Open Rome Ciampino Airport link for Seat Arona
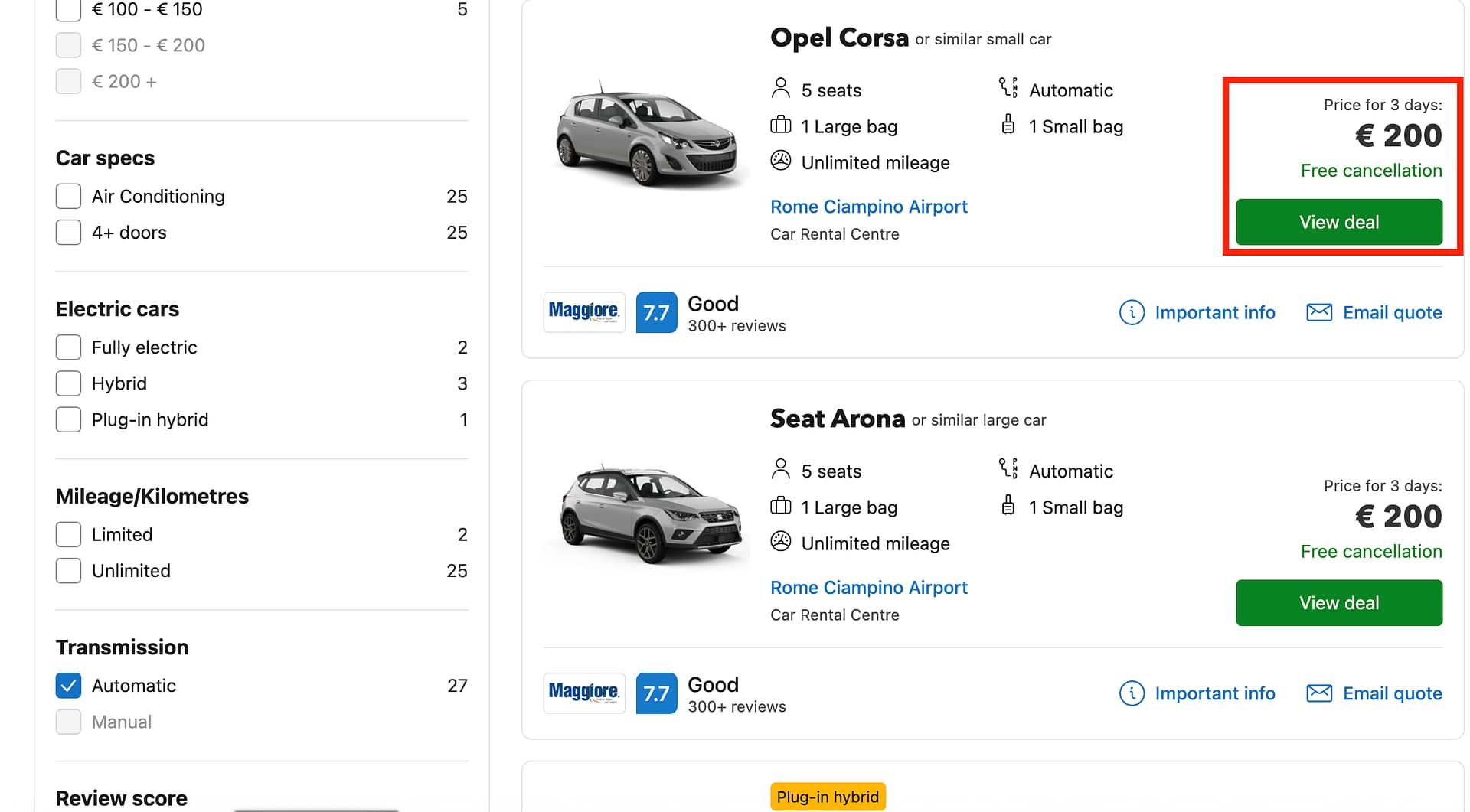Image resolution: width=1470 pixels, height=812 pixels. [x=868, y=588]
